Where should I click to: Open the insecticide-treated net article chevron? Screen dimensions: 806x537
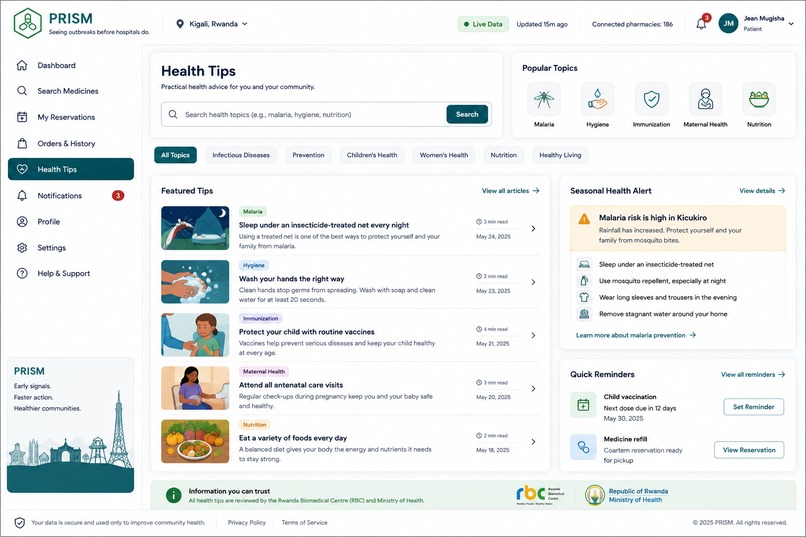533,229
